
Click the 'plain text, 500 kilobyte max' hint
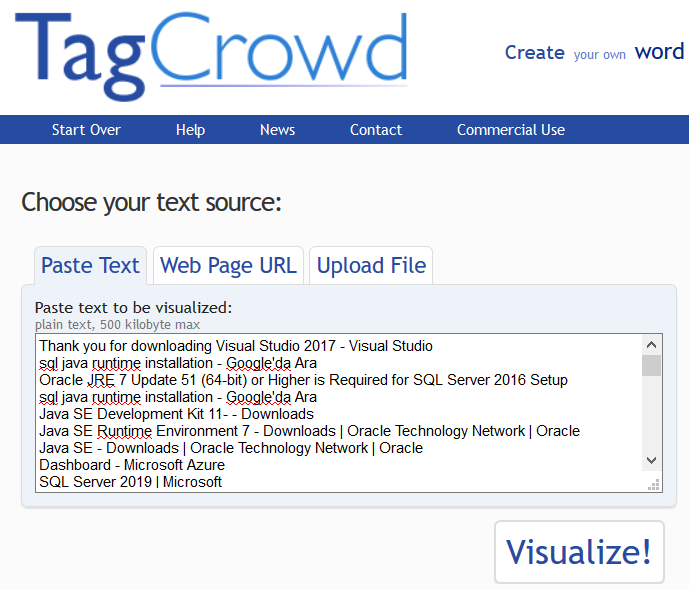[117, 324]
